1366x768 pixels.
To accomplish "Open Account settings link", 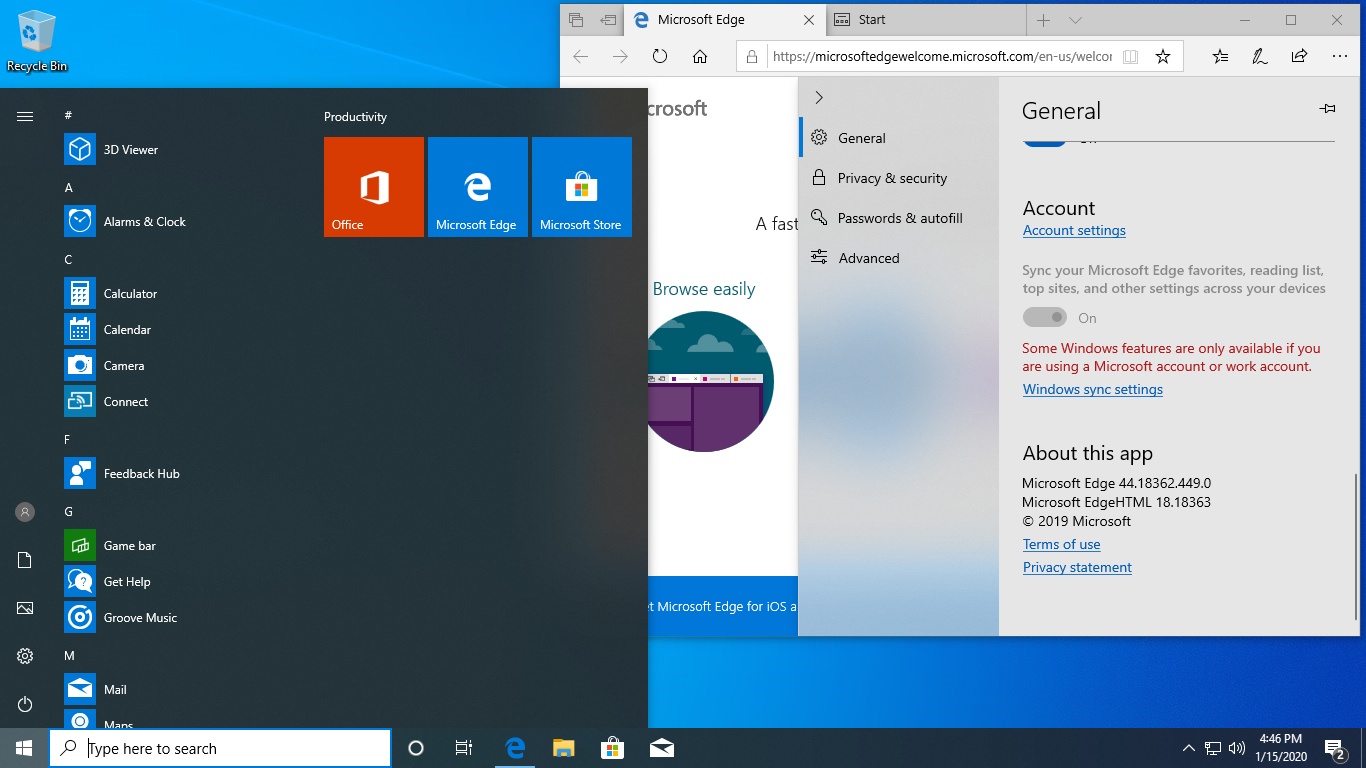I will 1074,230.
